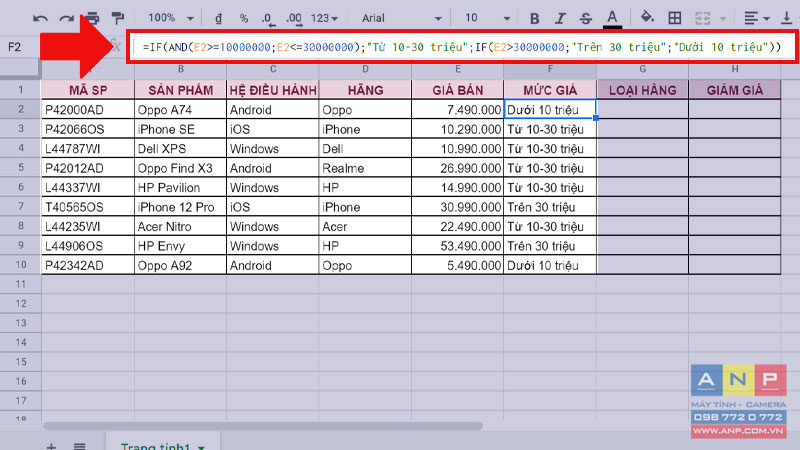The image size is (800, 450).
Task: Select cell '14.990.000'
Action: (458, 187)
